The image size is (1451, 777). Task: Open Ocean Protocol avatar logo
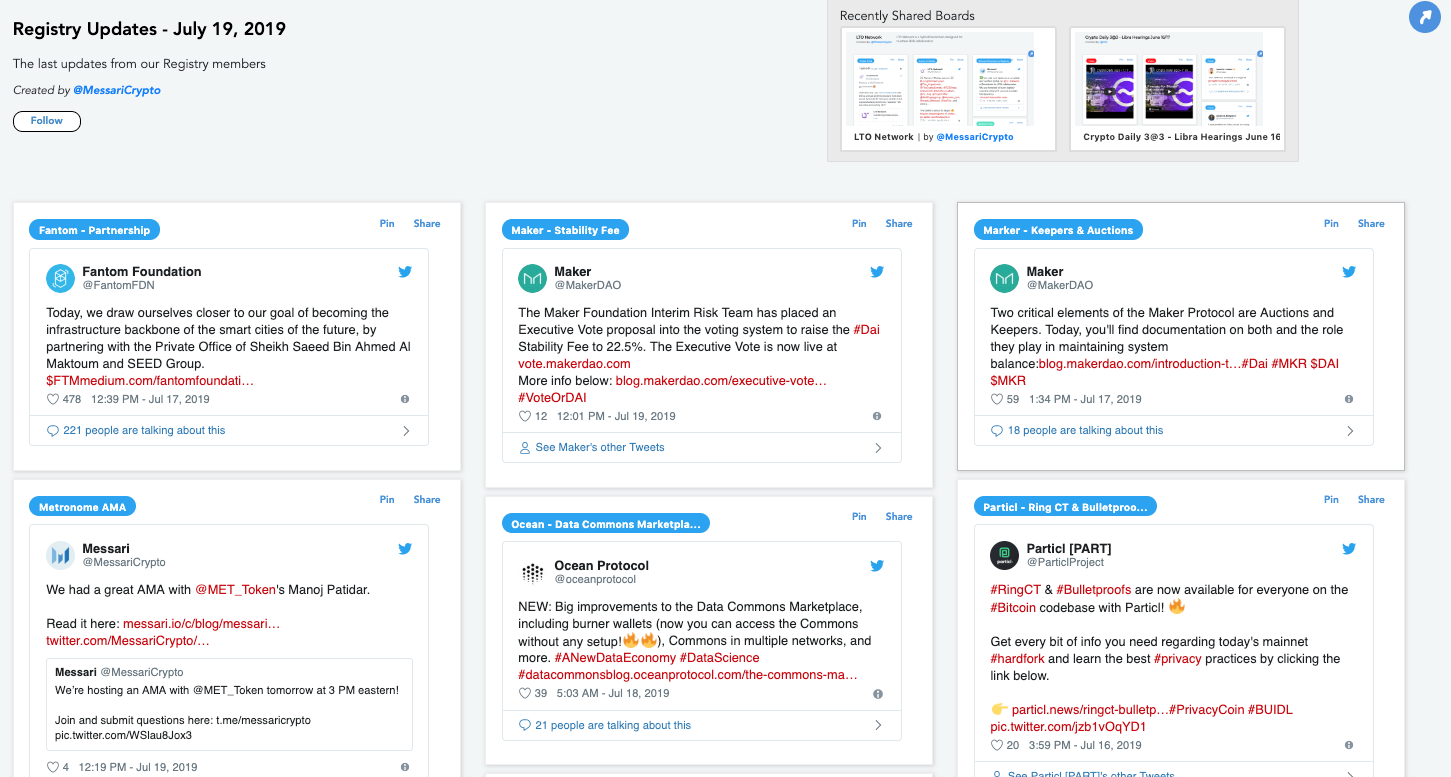[x=532, y=572]
